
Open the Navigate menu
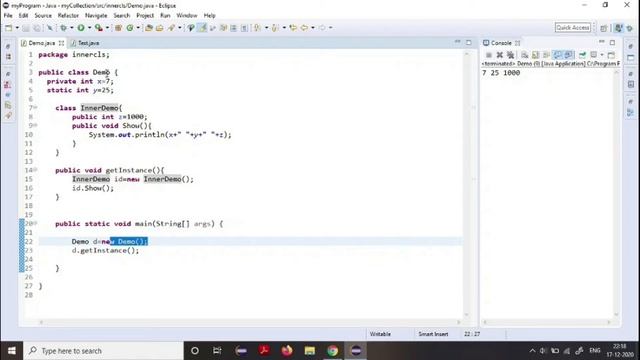(x=96, y=16)
